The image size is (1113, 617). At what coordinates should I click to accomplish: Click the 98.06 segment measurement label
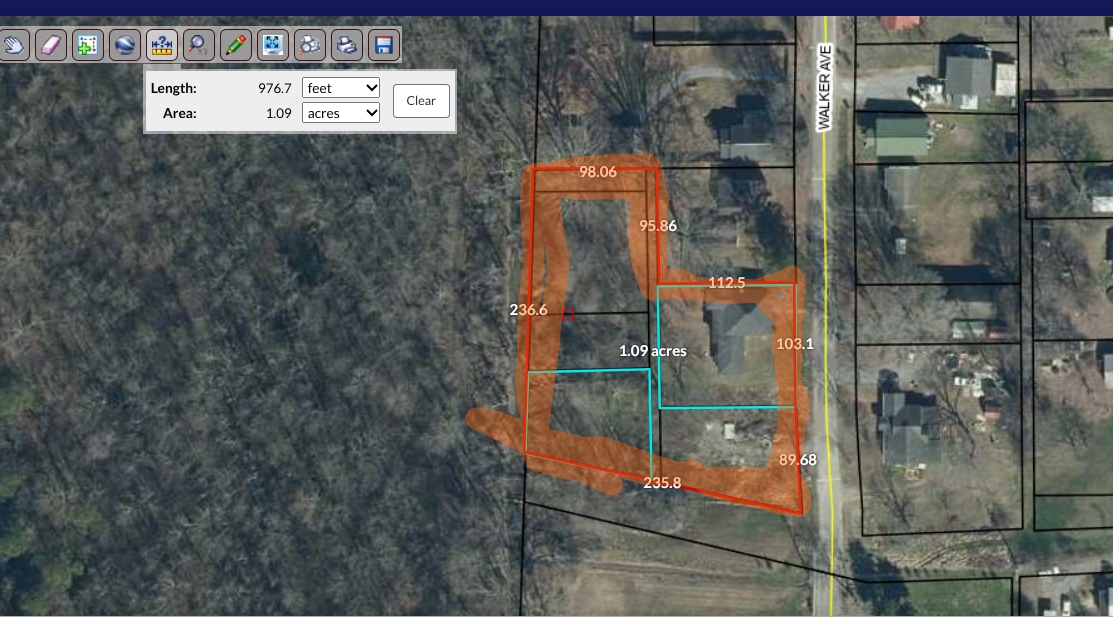click(598, 172)
